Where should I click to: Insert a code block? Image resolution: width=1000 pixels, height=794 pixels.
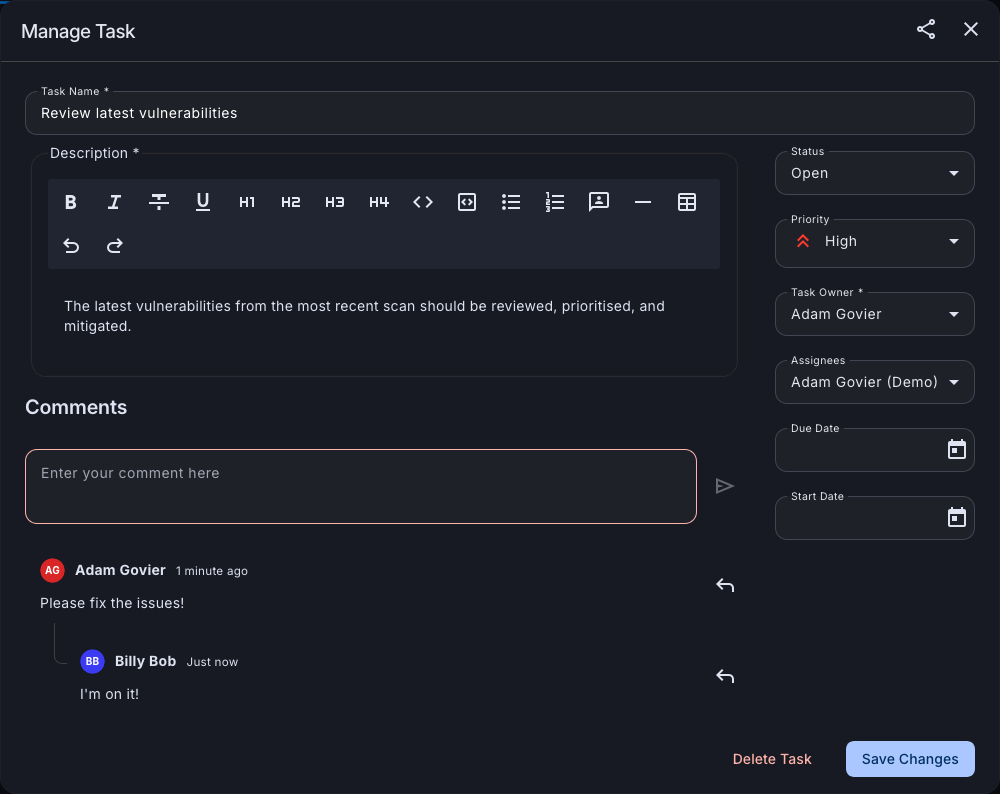click(467, 202)
